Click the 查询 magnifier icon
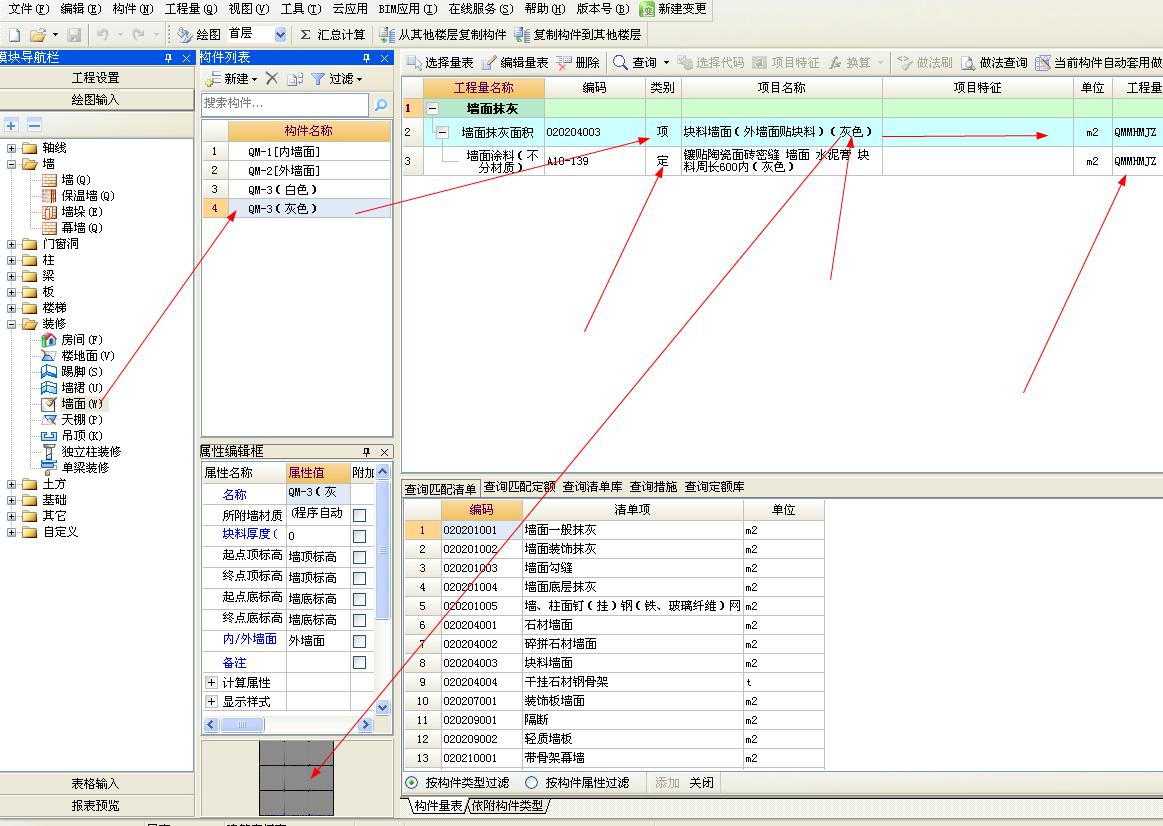The image size is (1163, 826). pos(620,63)
